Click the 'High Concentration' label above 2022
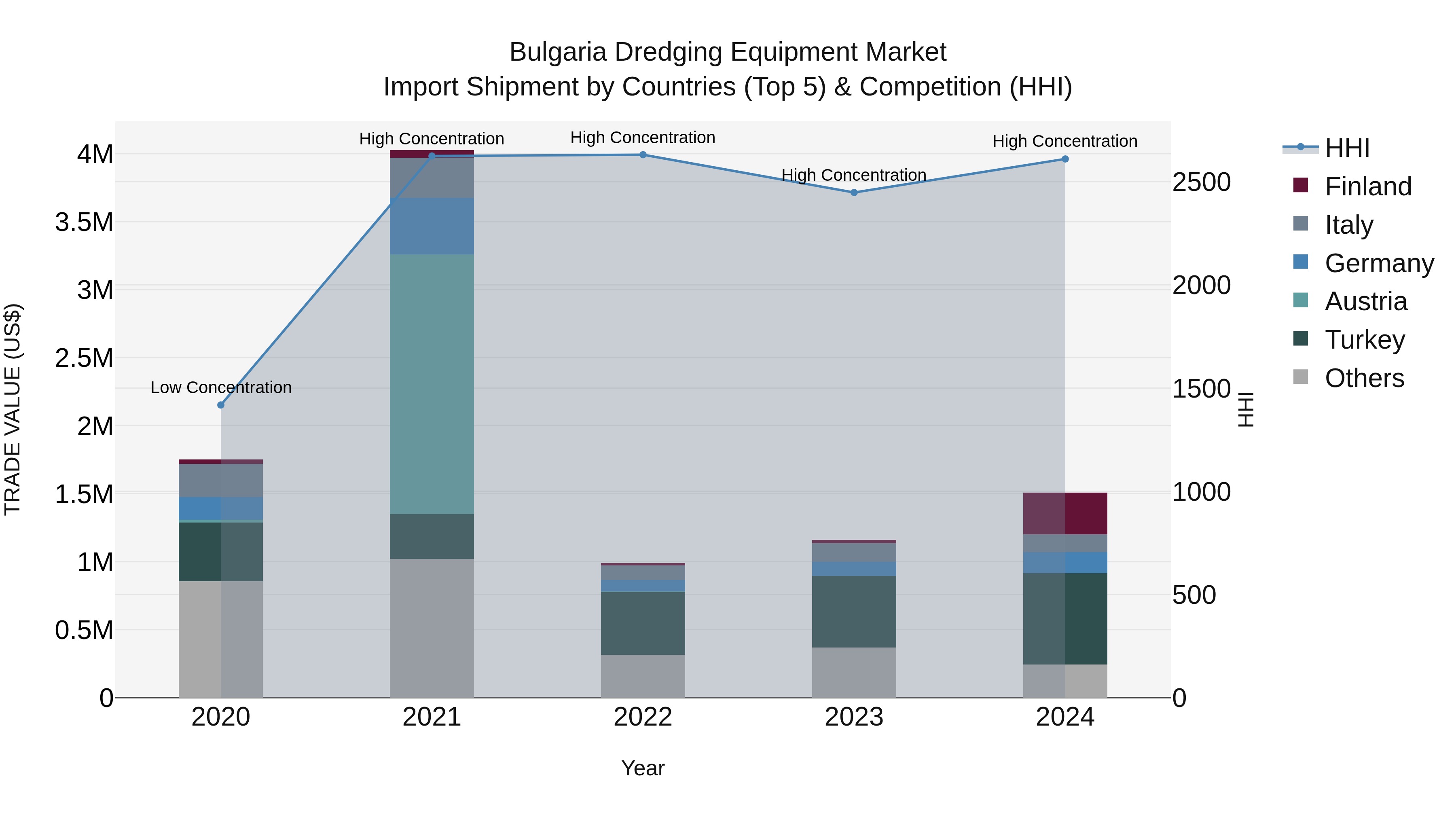 click(643, 138)
